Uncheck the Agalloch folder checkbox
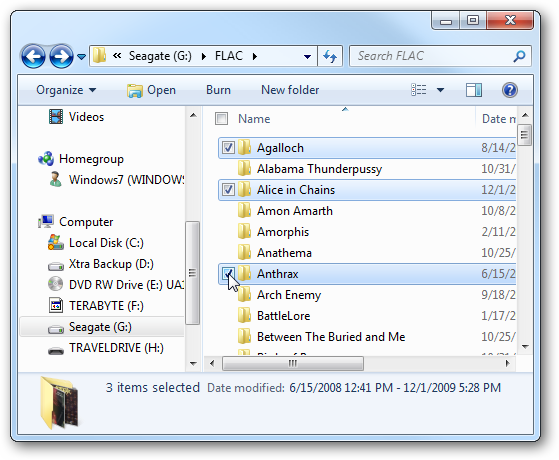 [228, 148]
